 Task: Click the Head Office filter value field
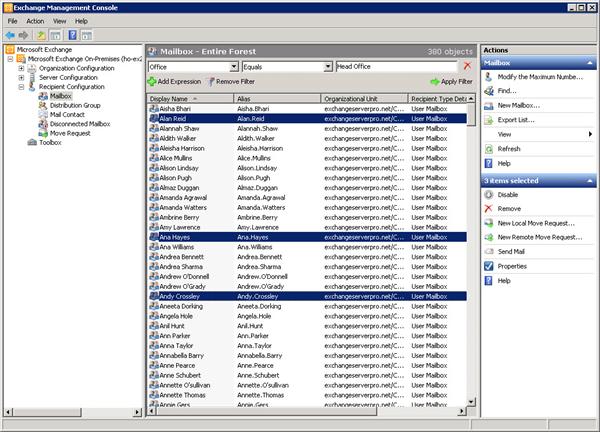395,66
